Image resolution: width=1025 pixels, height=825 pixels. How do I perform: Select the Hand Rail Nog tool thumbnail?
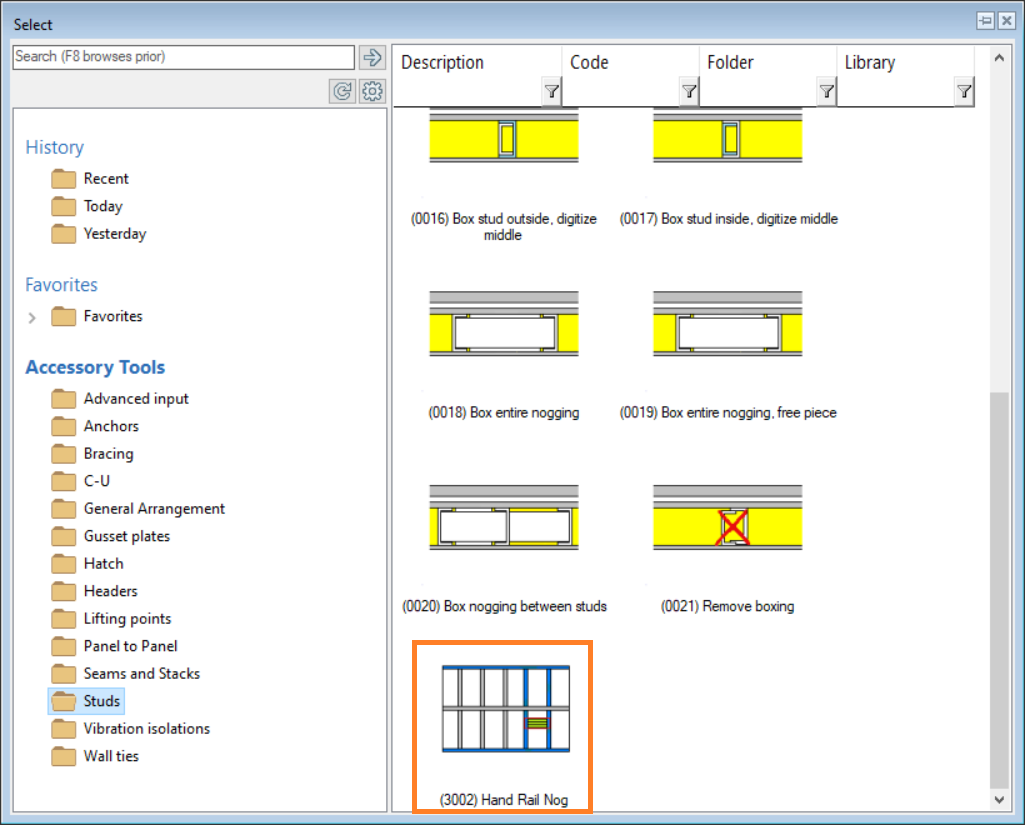coord(504,709)
